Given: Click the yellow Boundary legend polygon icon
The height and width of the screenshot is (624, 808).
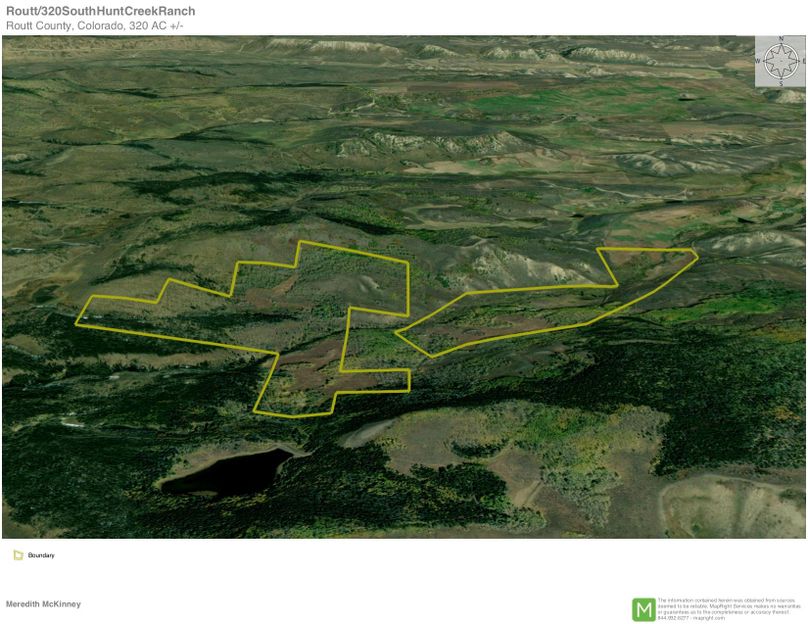Looking at the screenshot, I should pyautogui.click(x=17, y=553).
